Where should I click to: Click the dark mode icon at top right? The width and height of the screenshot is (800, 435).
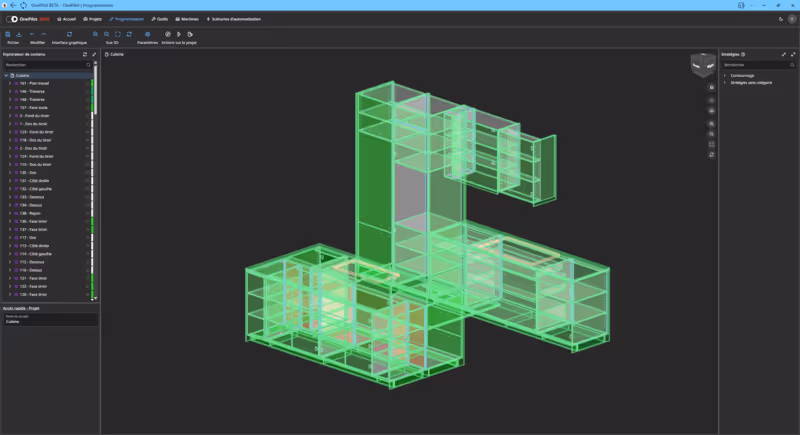pos(781,19)
